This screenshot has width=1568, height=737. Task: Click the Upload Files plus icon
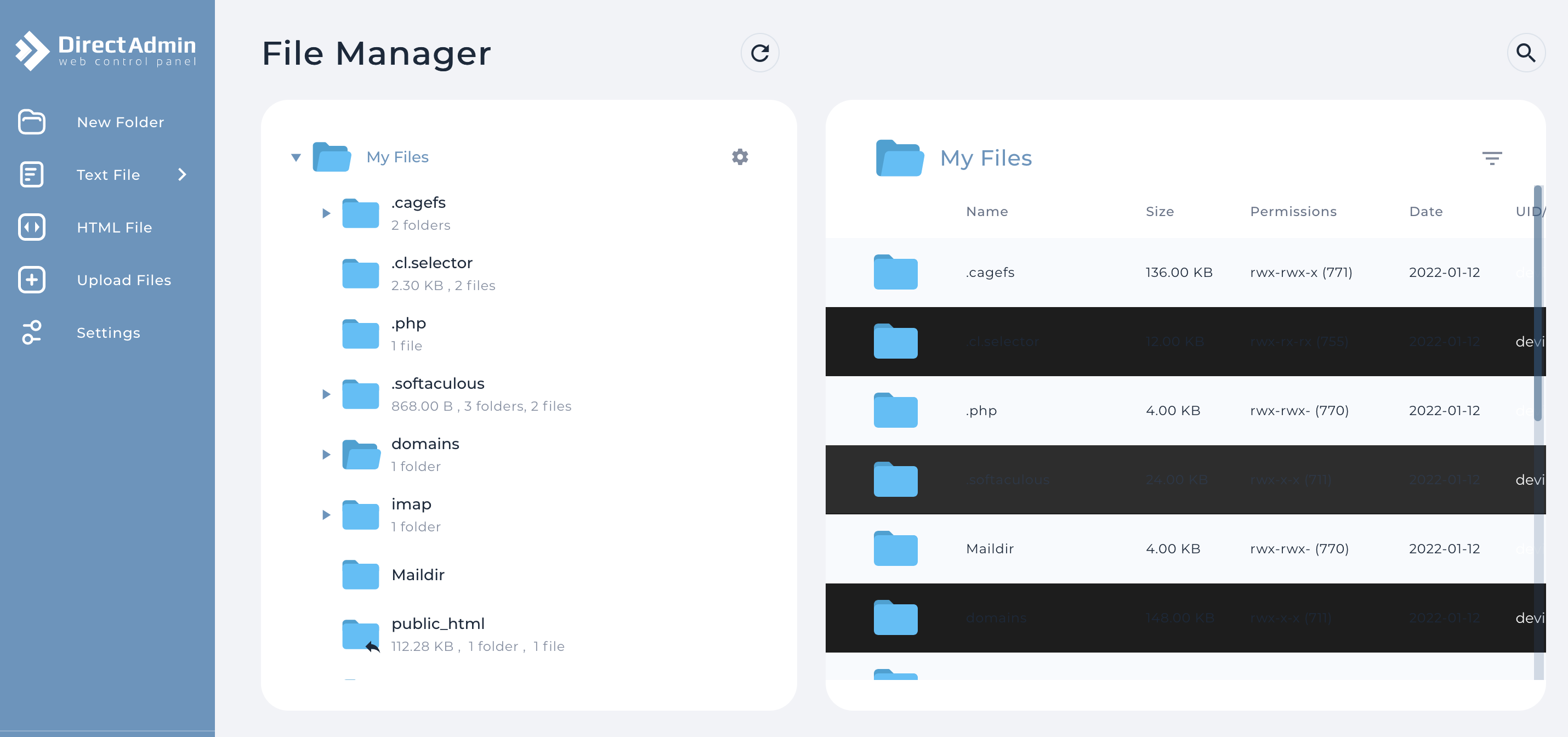click(32, 280)
